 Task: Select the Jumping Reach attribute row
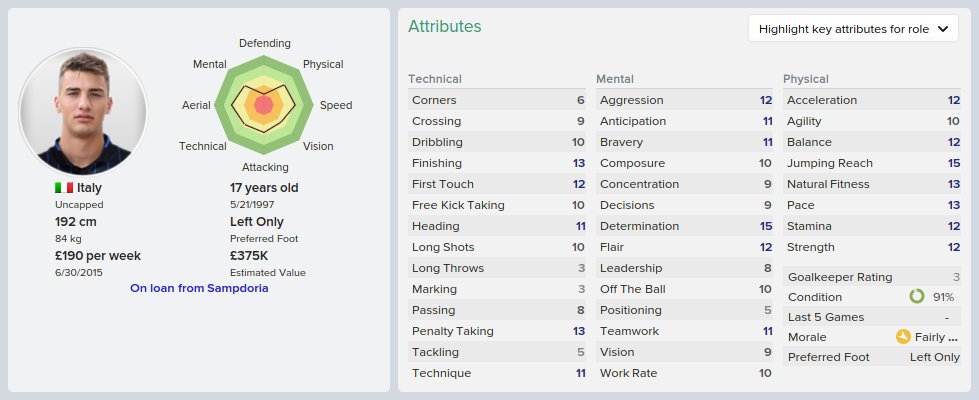874,163
